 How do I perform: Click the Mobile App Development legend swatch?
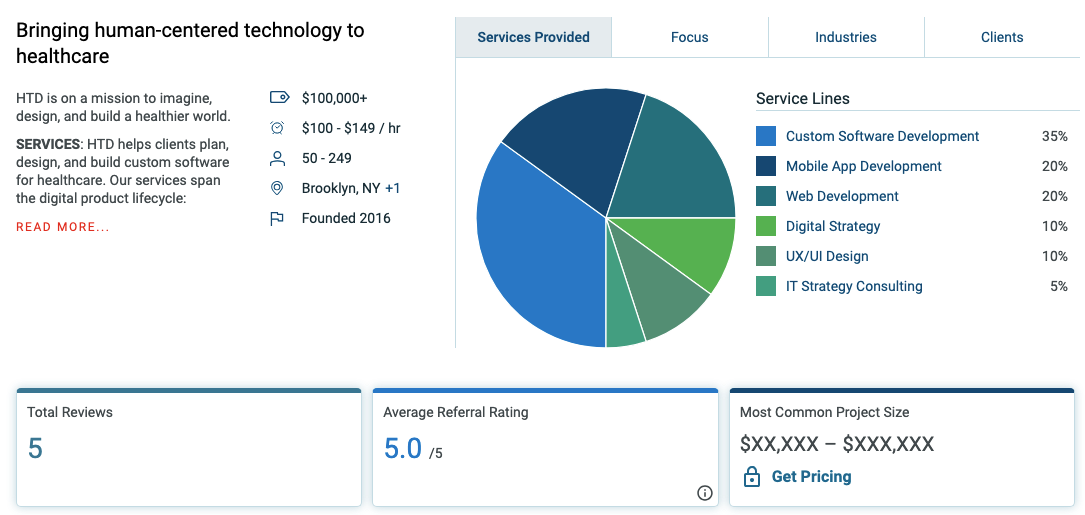pyautogui.click(x=766, y=166)
